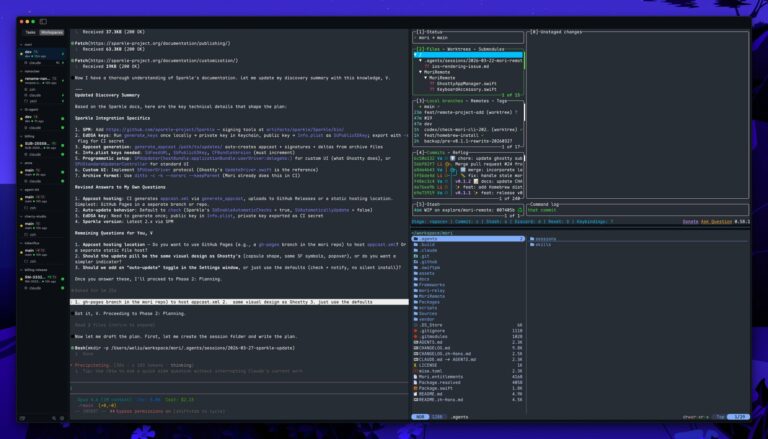Open the scripts folder icon in yazi

415,308
